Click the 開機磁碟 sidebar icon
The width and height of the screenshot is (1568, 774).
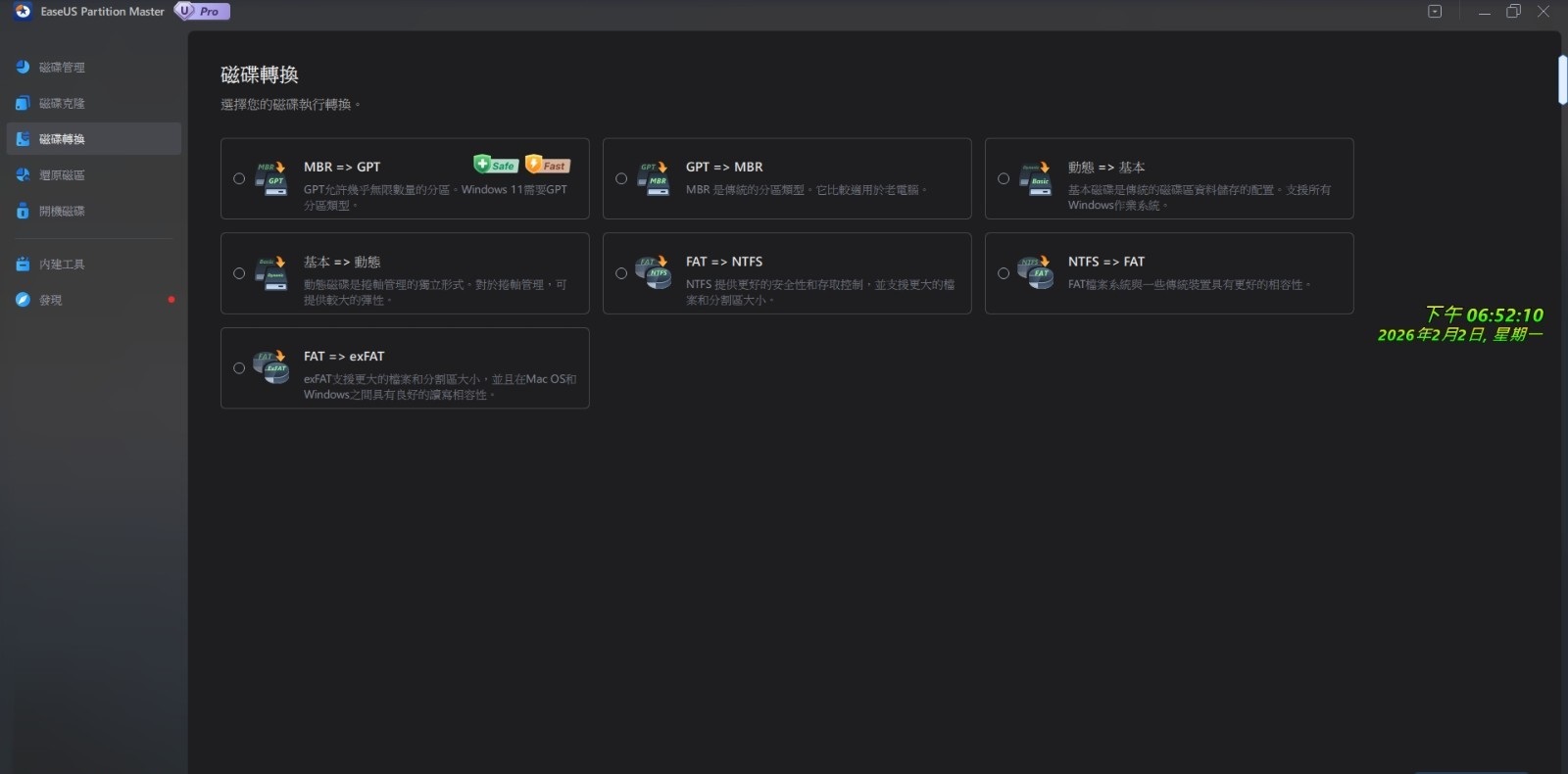(23, 211)
